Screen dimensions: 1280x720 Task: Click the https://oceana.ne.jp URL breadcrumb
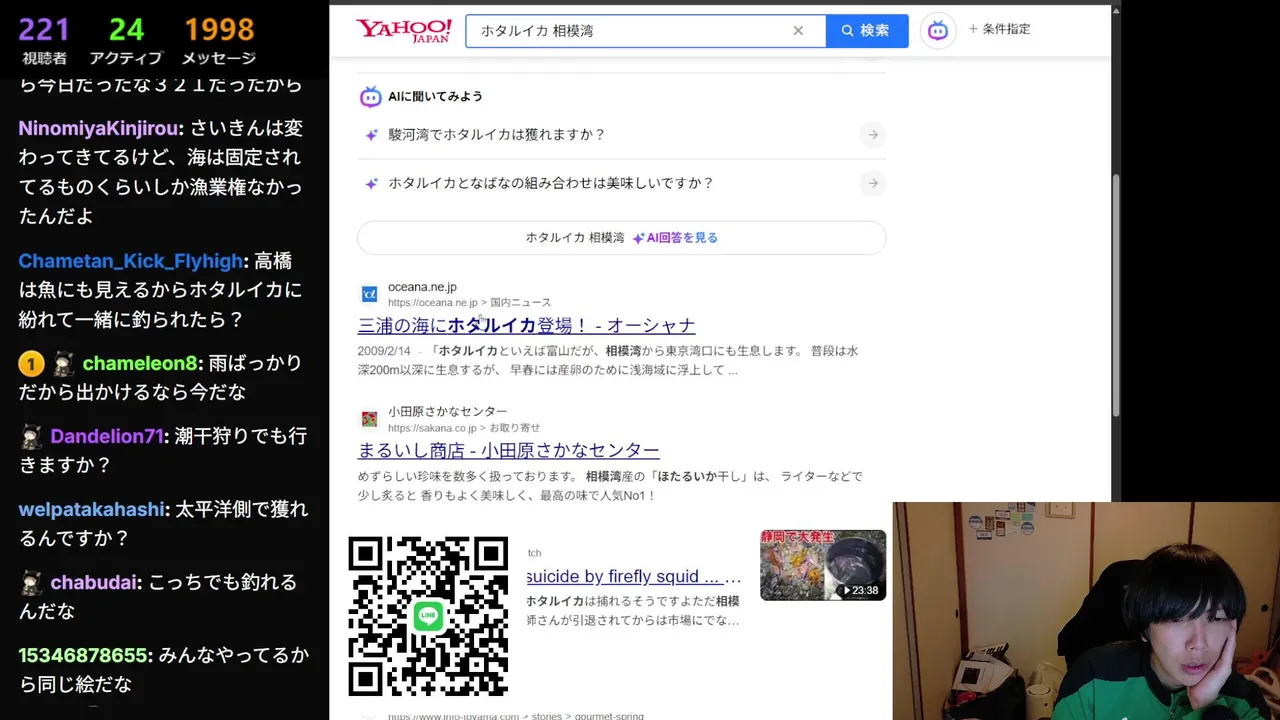tap(469, 303)
